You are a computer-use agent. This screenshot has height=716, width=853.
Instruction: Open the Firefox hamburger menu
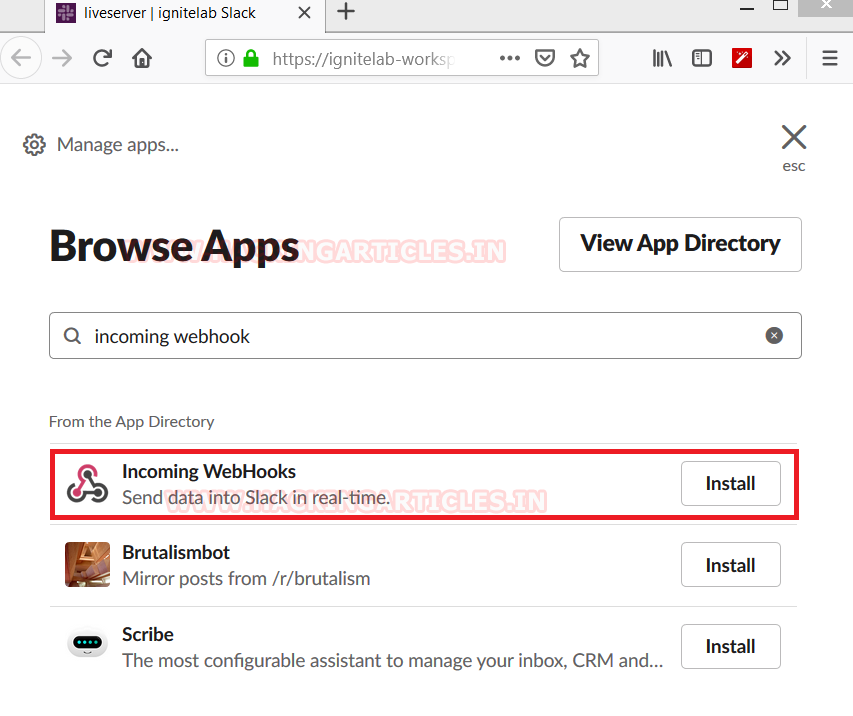point(830,58)
